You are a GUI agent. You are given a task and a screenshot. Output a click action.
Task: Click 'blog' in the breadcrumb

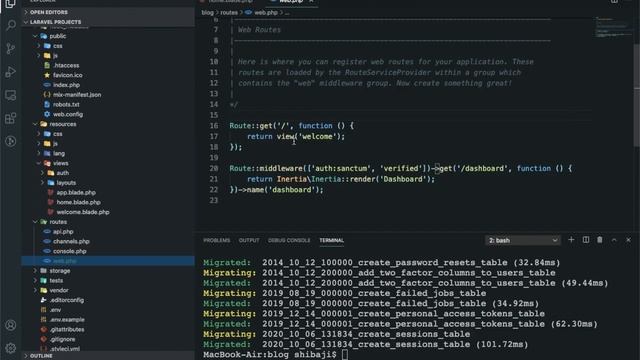pyautogui.click(x=207, y=13)
